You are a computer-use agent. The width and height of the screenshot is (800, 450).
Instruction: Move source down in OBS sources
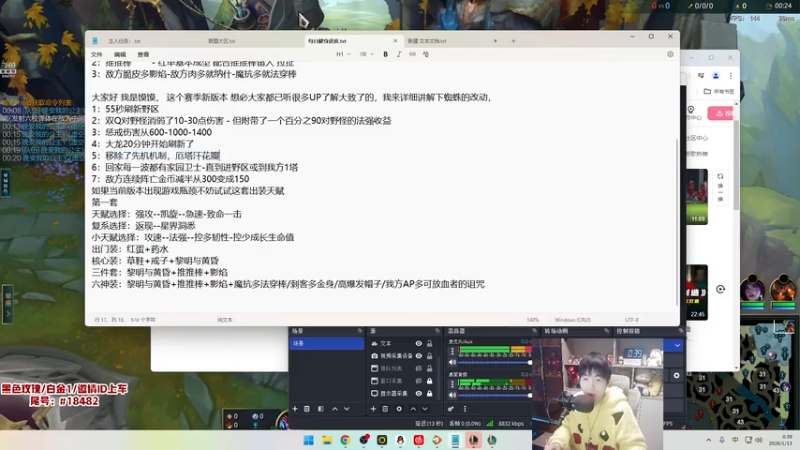point(424,409)
